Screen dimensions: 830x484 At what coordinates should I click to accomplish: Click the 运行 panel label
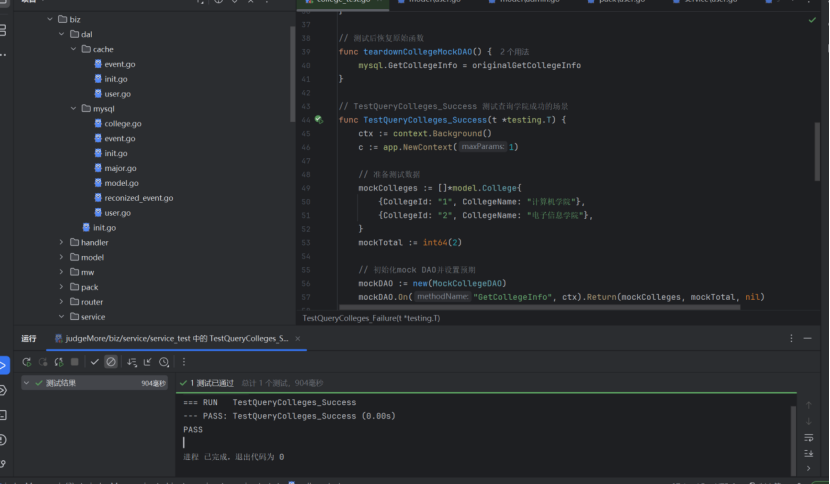pos(29,338)
